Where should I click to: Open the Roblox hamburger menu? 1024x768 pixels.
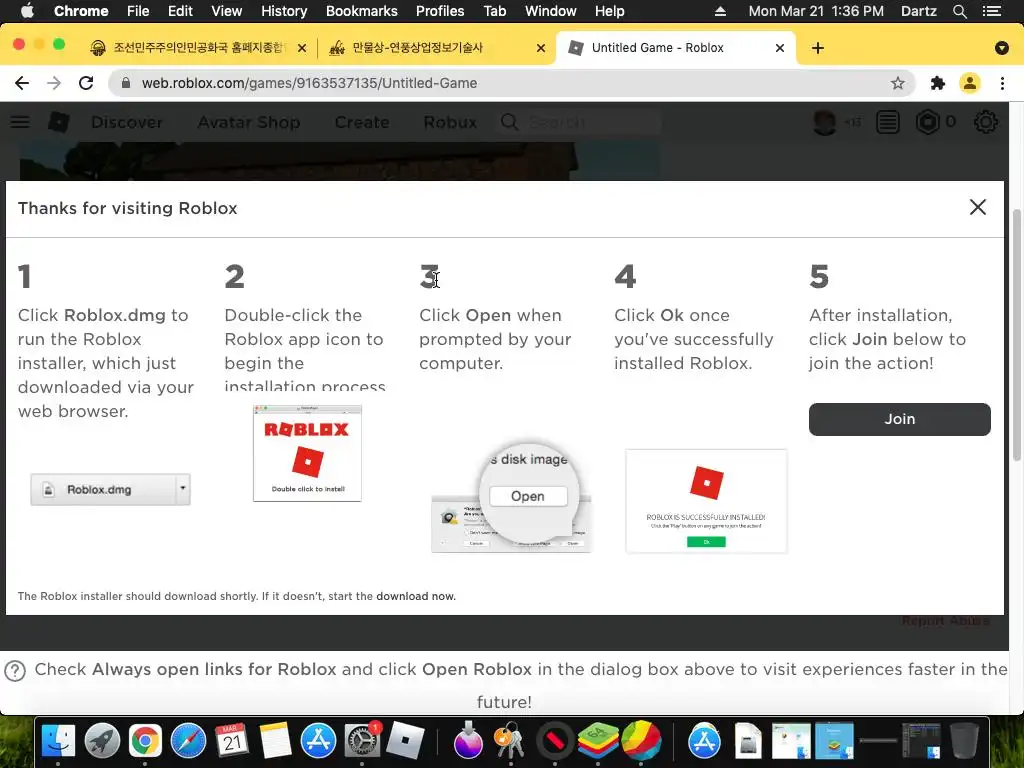pos(20,122)
